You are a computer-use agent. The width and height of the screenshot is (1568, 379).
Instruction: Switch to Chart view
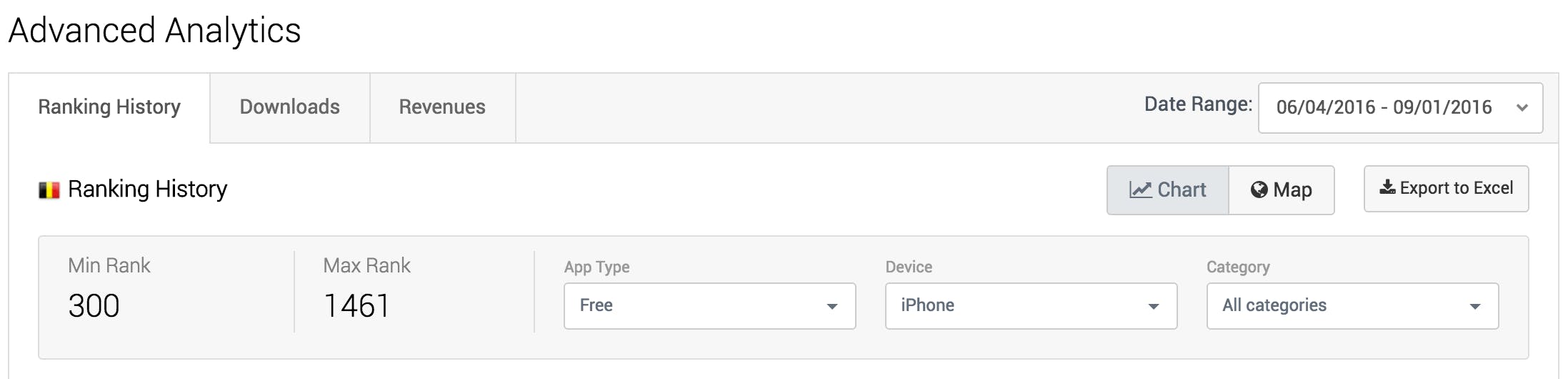(1168, 190)
